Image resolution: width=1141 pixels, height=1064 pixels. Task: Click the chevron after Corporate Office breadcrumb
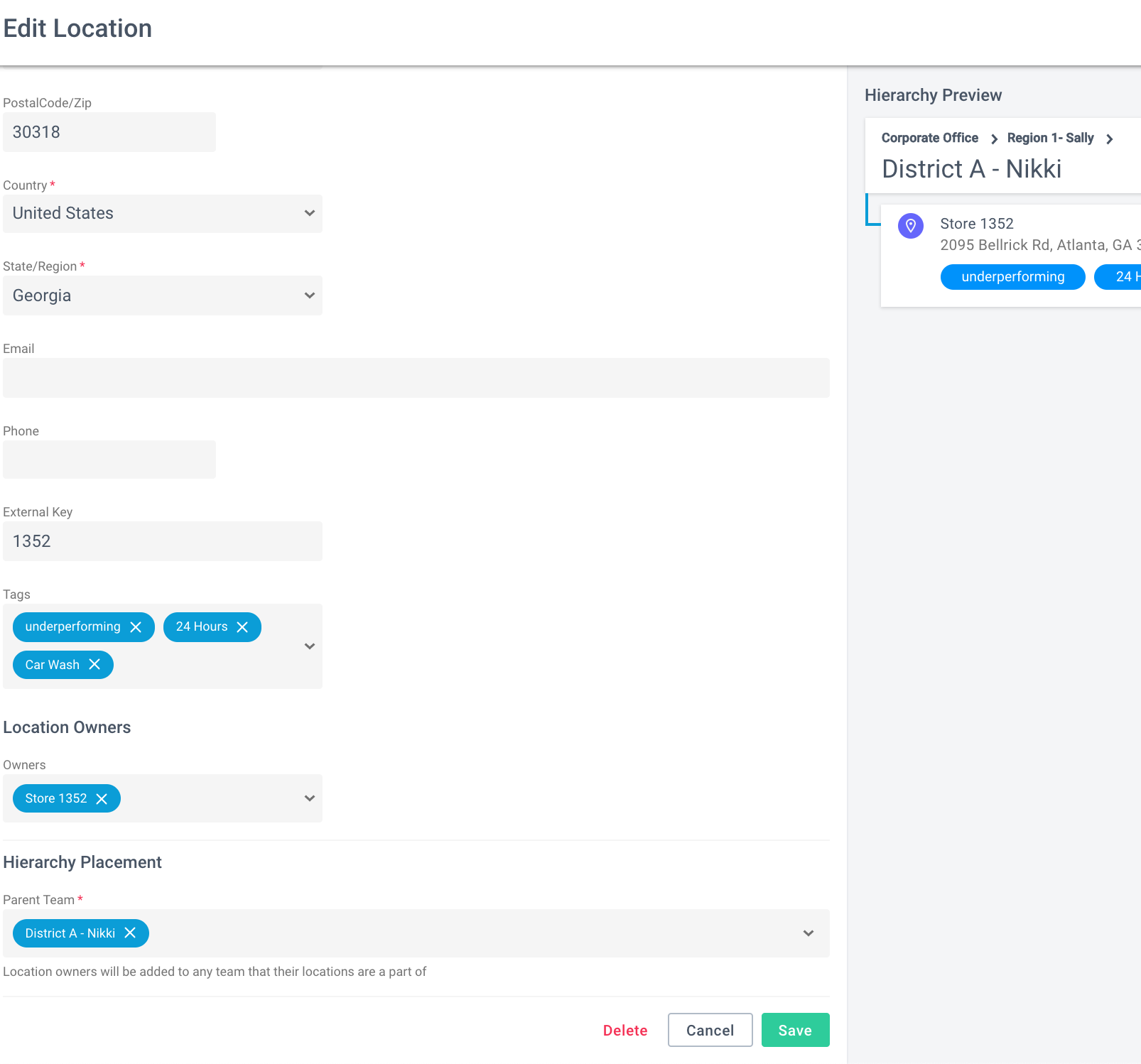tap(994, 139)
